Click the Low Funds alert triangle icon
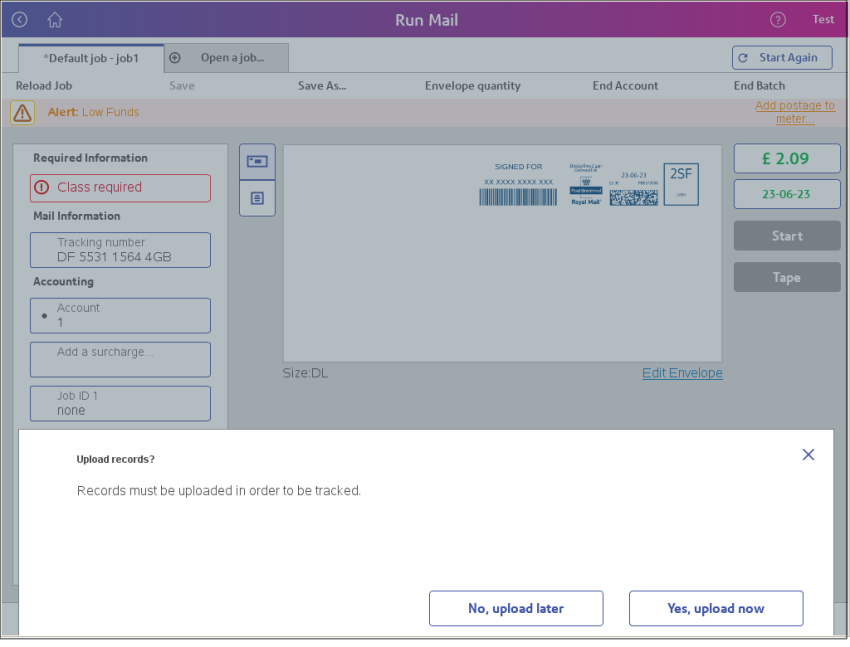This screenshot has height=647, width=850. coord(22,112)
